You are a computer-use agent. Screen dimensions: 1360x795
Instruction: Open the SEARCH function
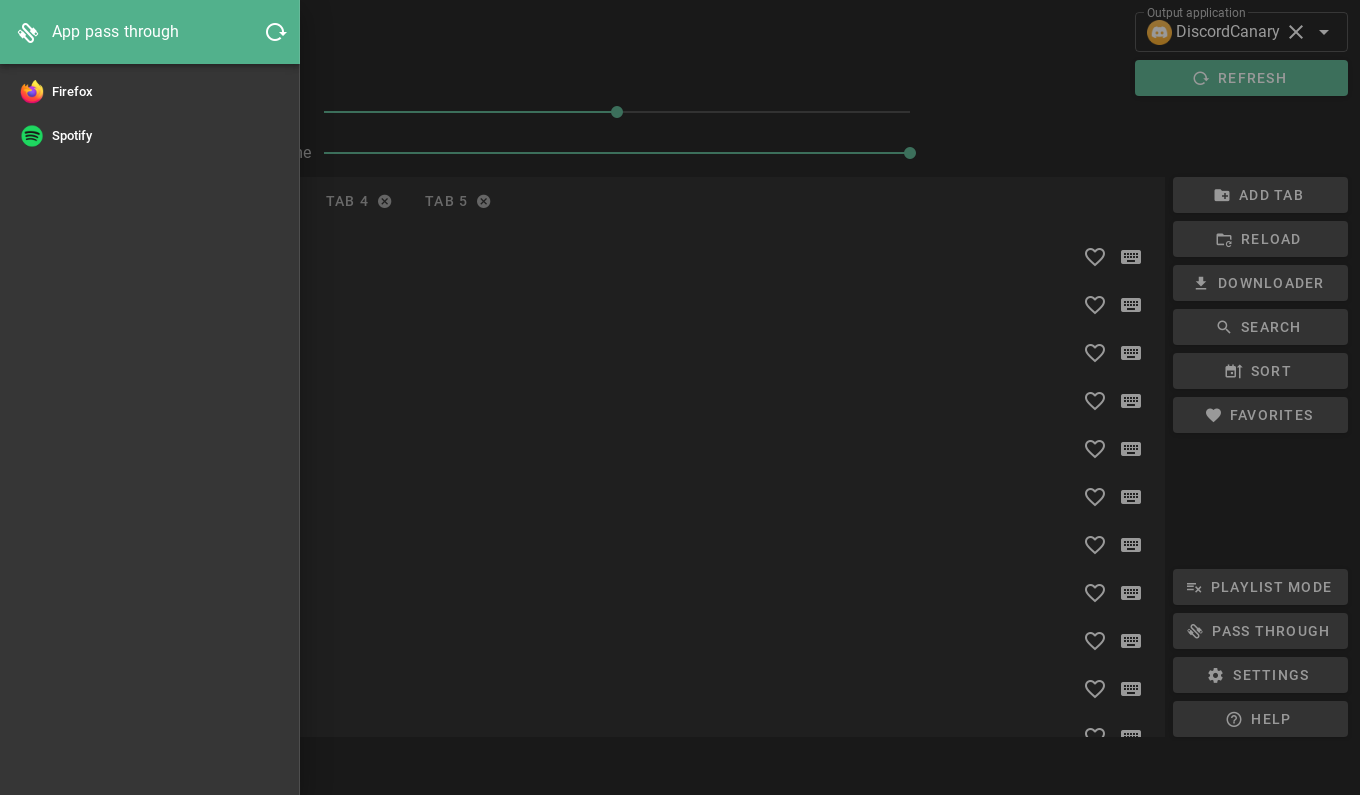[1260, 327]
